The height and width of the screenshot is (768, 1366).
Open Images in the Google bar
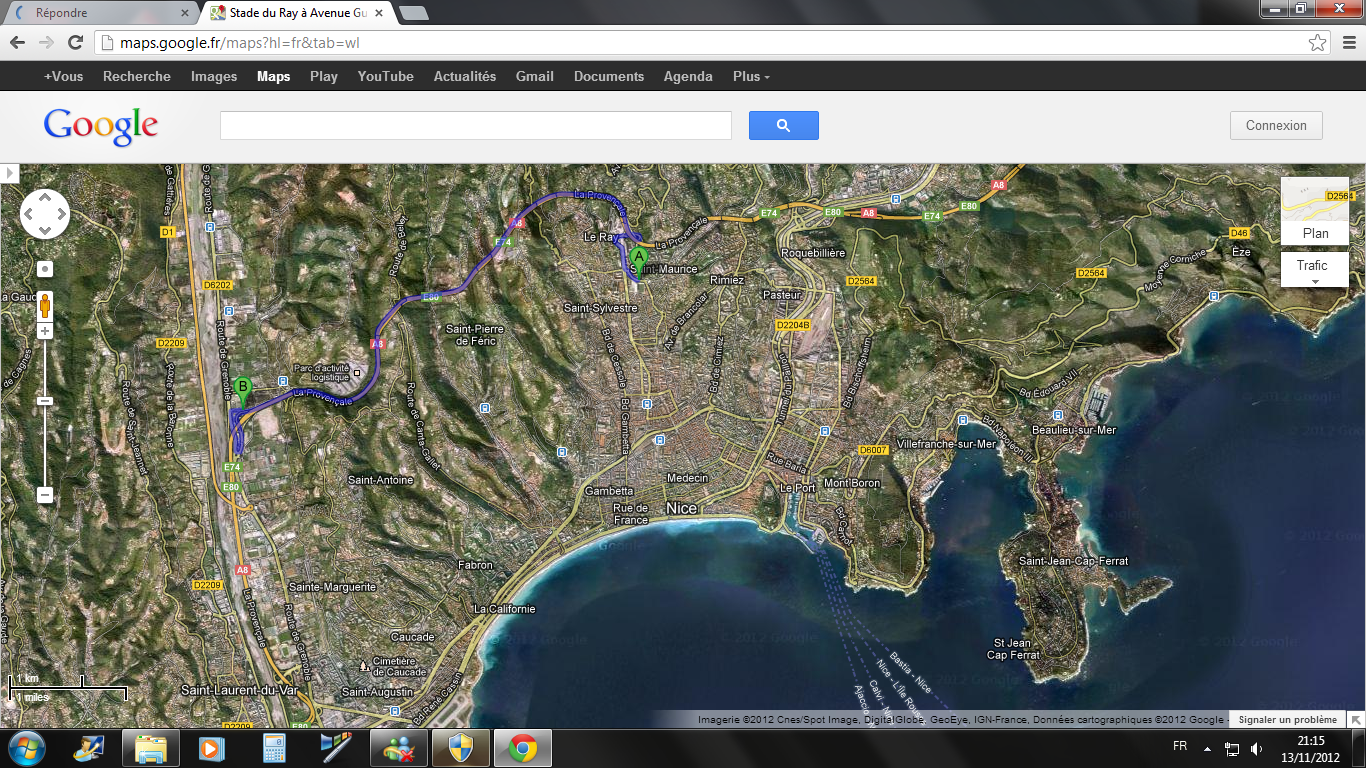click(214, 76)
